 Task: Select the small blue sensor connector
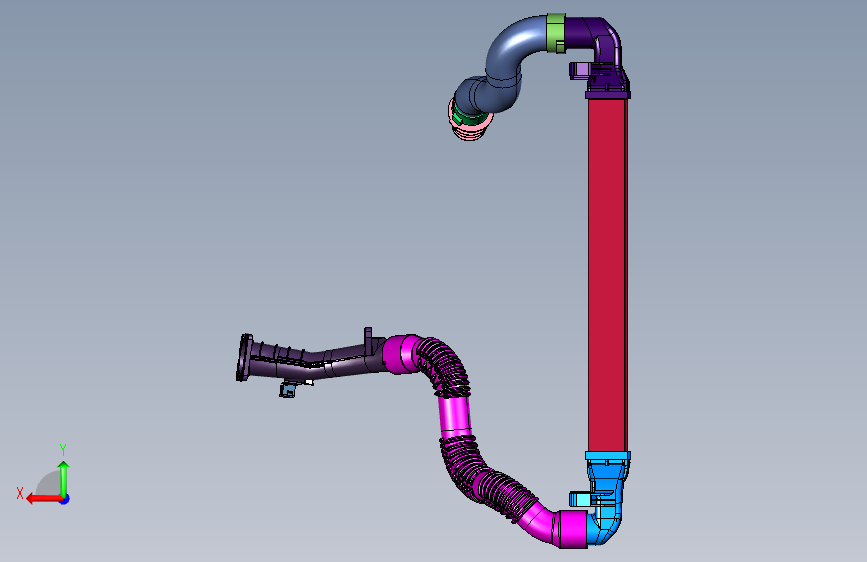287,391
